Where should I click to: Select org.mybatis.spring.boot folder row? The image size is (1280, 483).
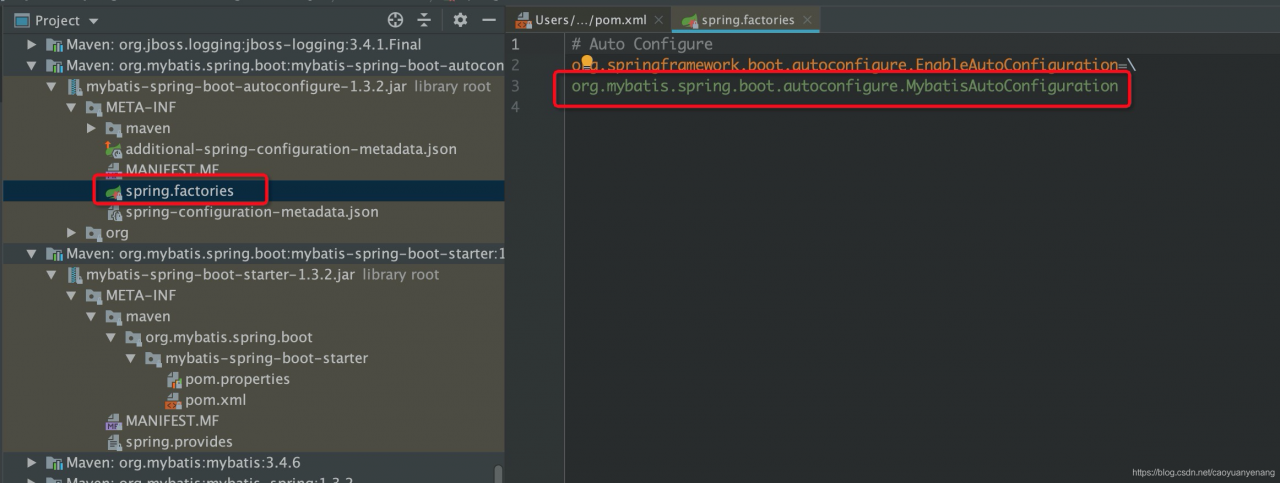click(229, 337)
